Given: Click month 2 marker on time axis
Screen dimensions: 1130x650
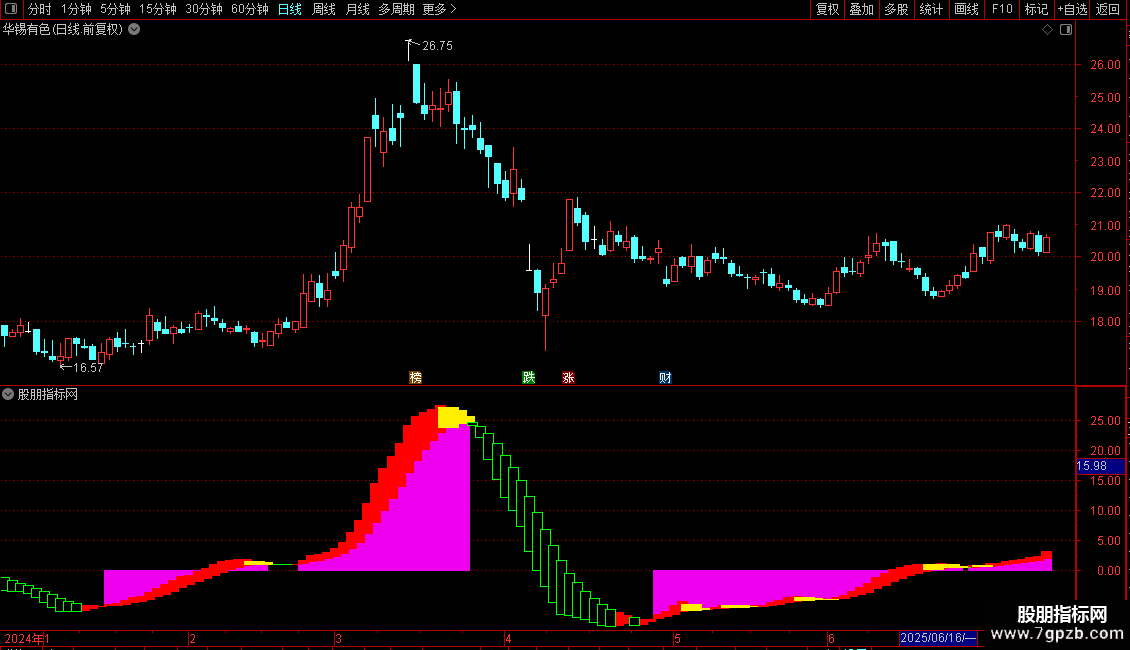Looking at the screenshot, I should (x=192, y=638).
